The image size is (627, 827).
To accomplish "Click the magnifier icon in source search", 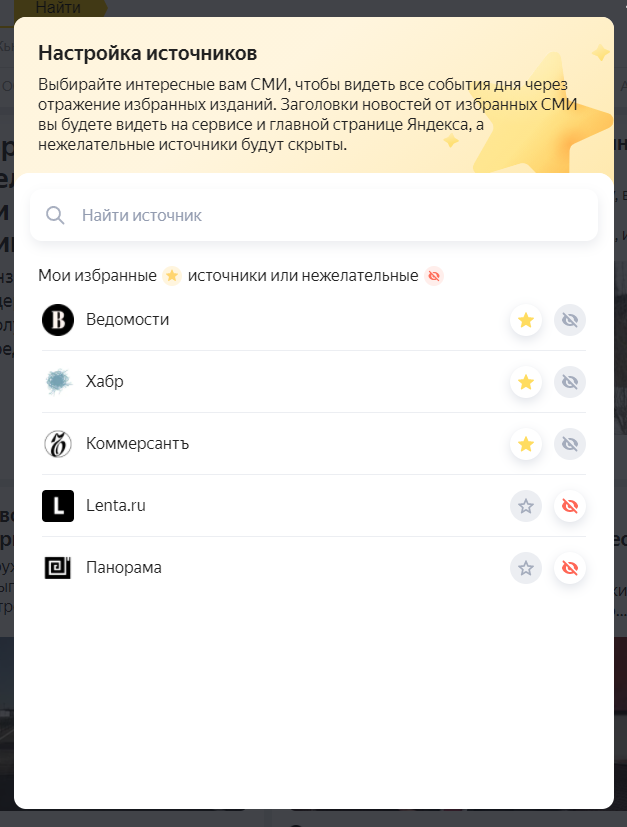I will click(55, 215).
